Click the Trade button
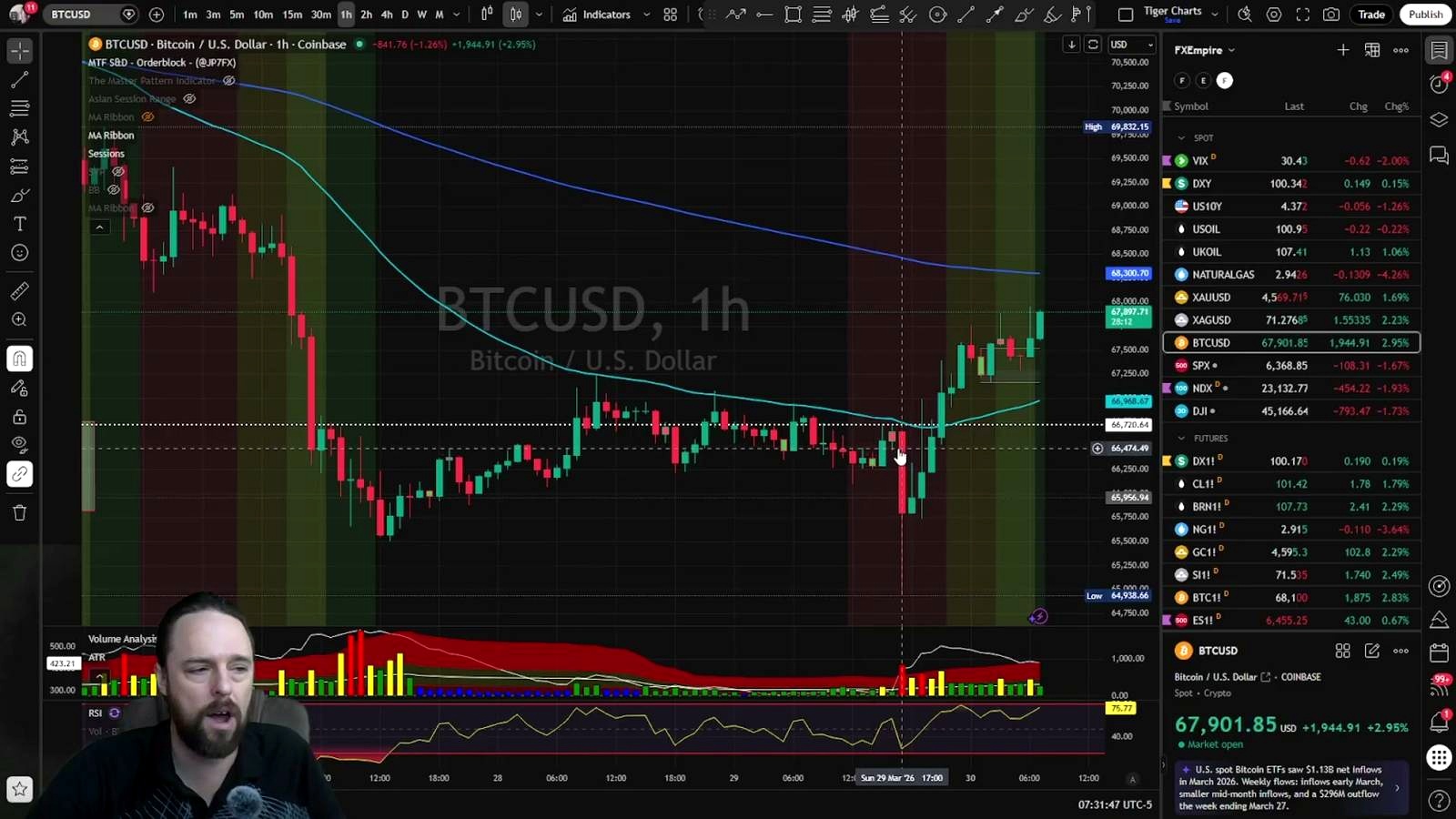 [1371, 15]
